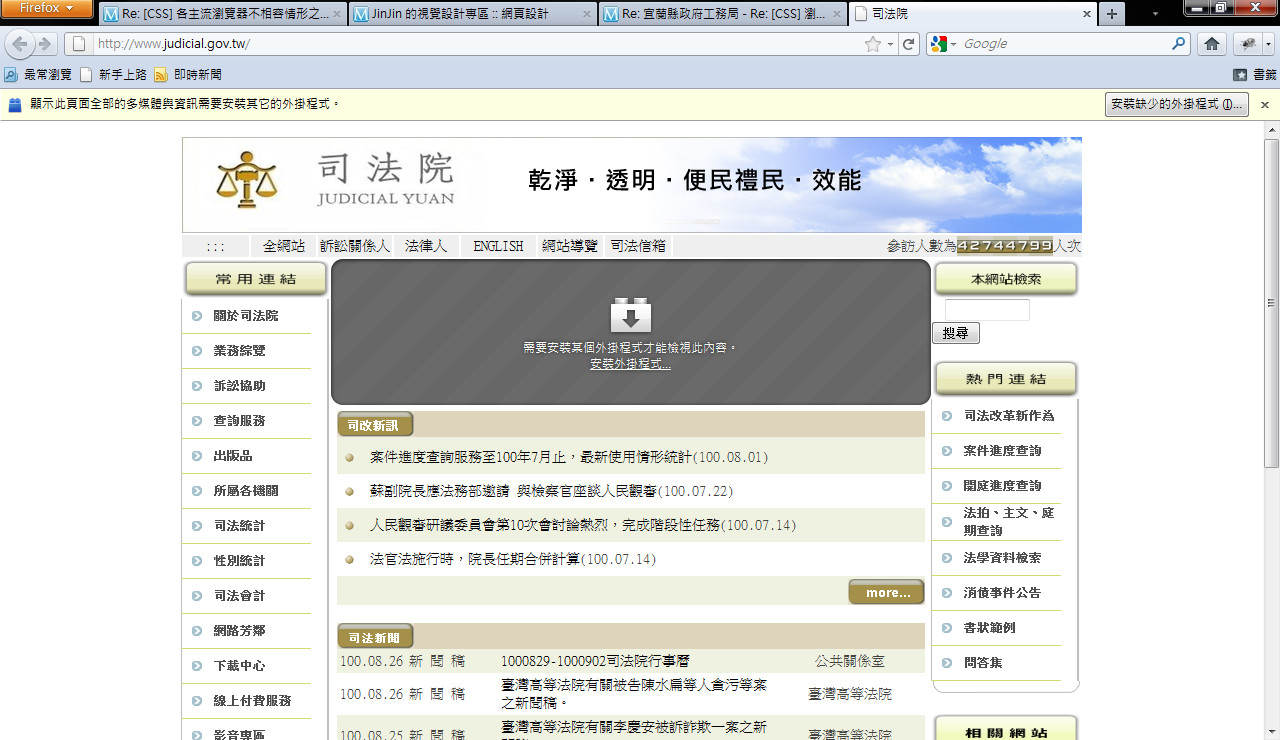1280x740 pixels.
Task: Select ENGLISH in the site navigation bar
Action: [498, 246]
